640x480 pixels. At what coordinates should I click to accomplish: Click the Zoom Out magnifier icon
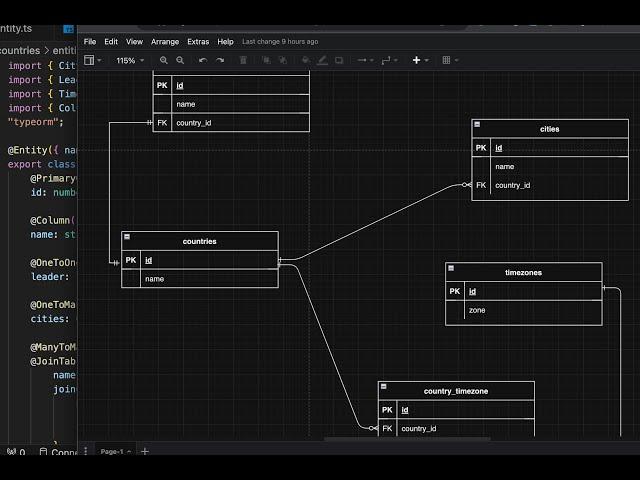point(180,60)
